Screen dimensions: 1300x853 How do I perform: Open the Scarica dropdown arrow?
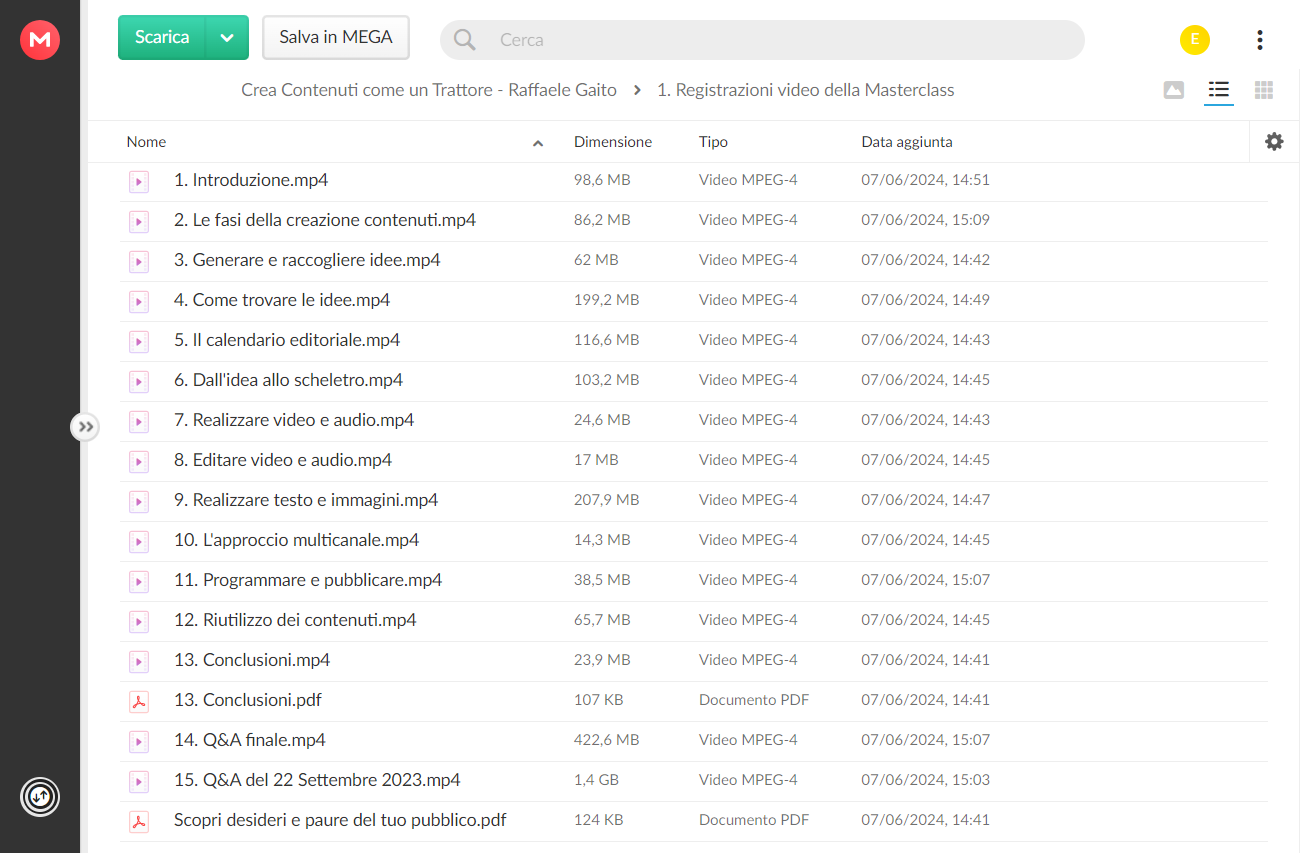point(227,38)
